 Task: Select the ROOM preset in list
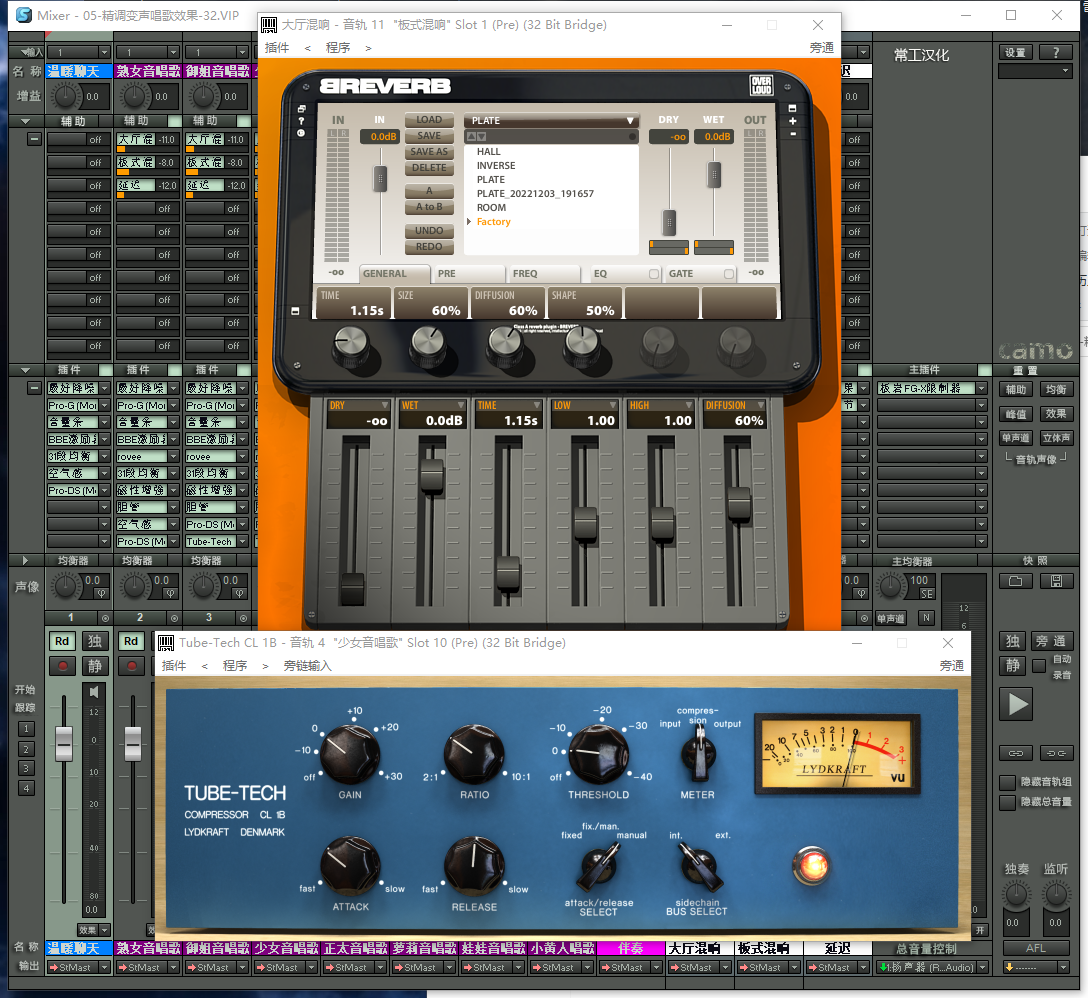(x=491, y=208)
